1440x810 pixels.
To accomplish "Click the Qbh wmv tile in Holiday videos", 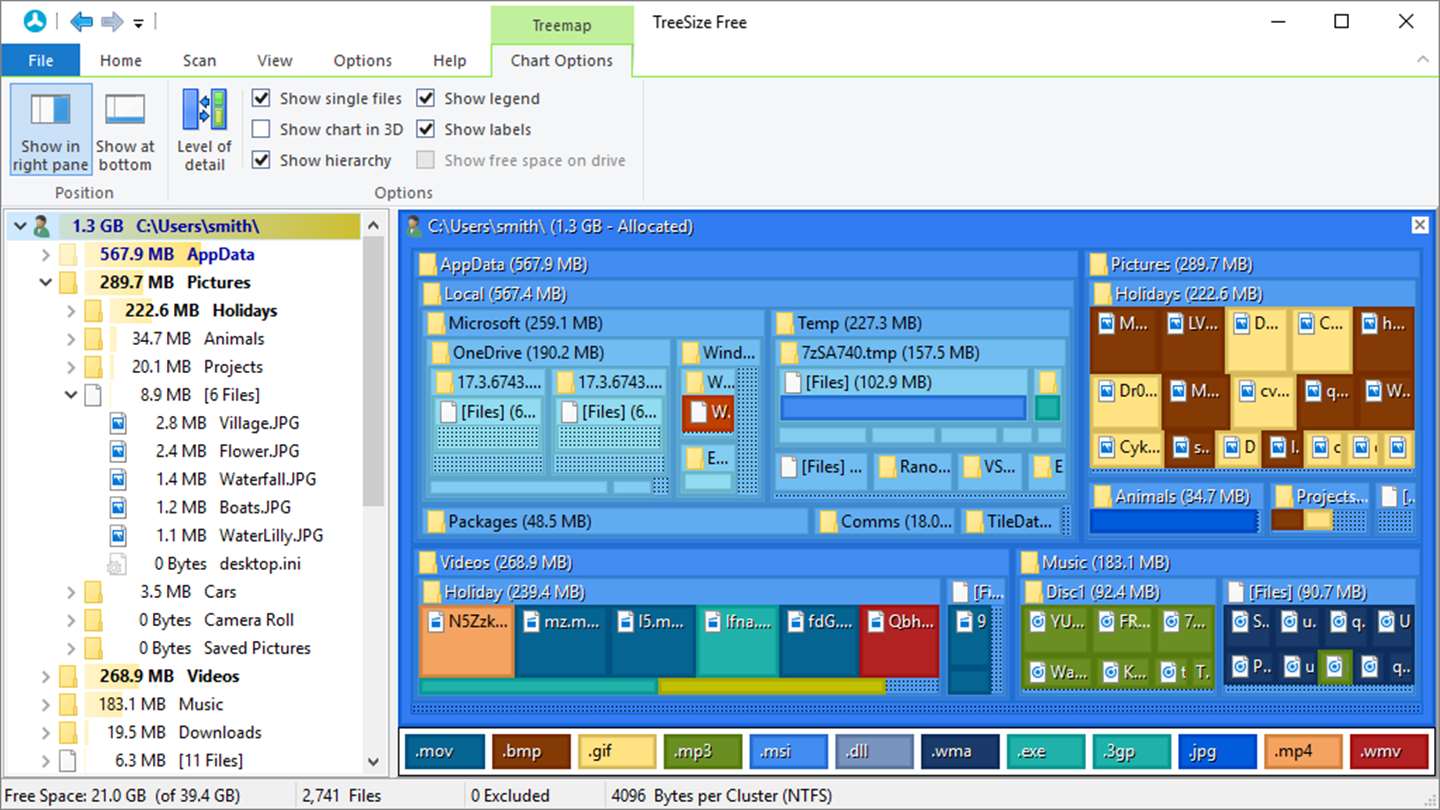I will click(x=899, y=640).
